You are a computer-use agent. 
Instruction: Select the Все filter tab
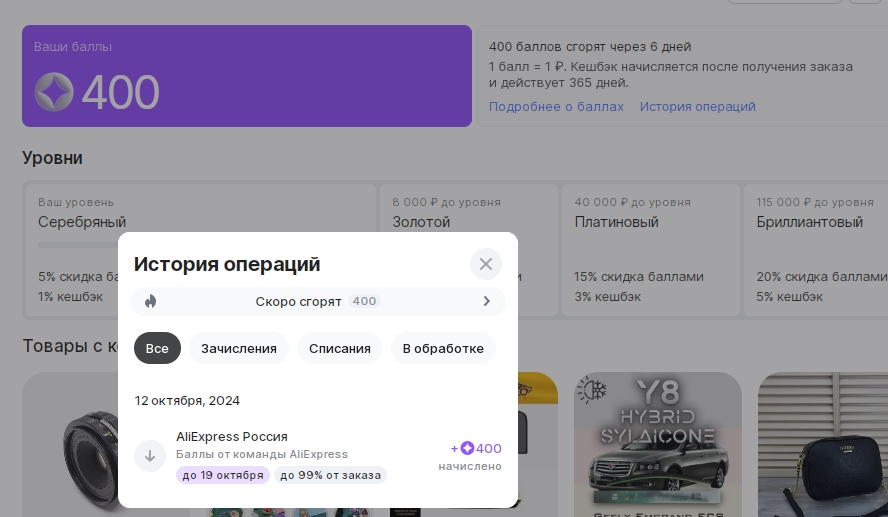click(157, 348)
